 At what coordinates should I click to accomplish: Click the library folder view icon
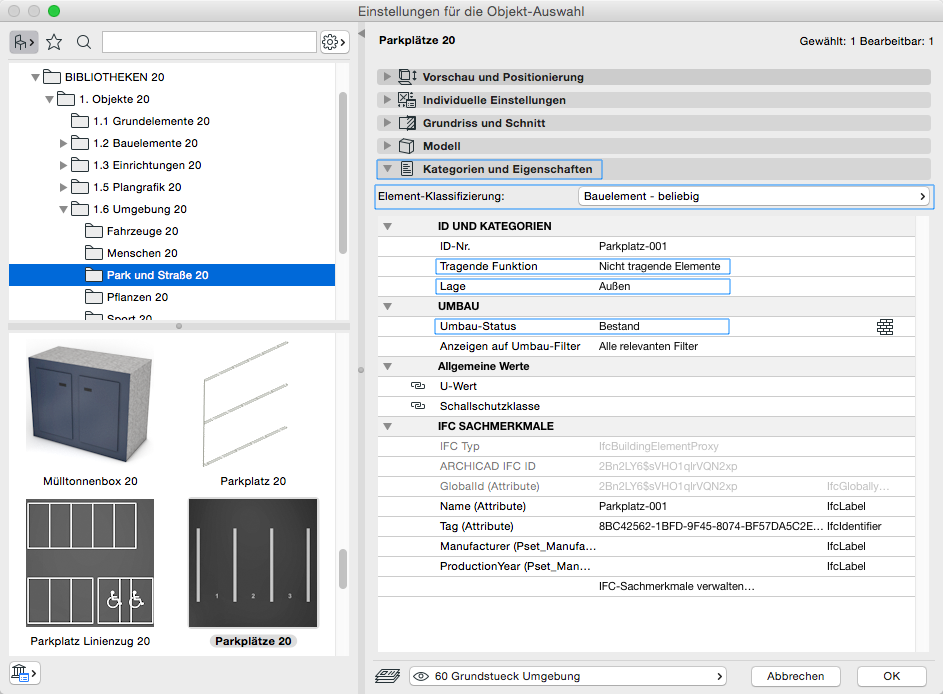click(24, 42)
